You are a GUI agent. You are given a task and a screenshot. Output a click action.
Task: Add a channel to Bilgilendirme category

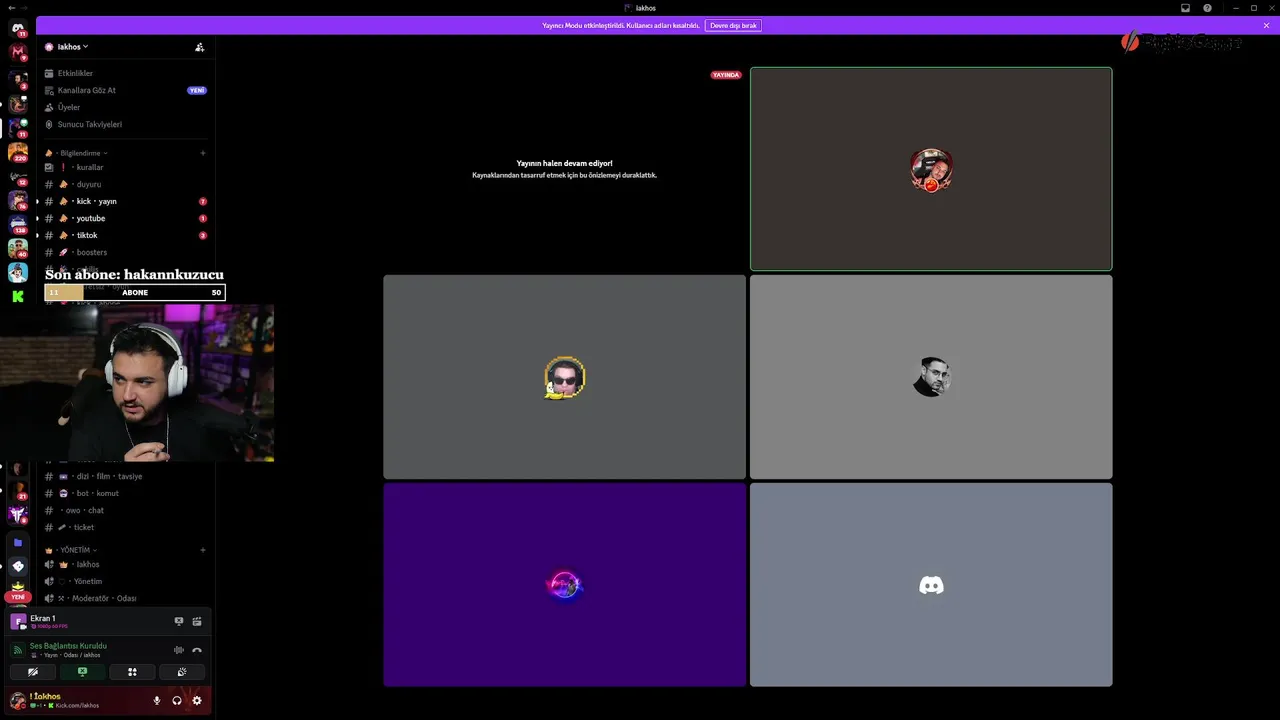point(203,153)
